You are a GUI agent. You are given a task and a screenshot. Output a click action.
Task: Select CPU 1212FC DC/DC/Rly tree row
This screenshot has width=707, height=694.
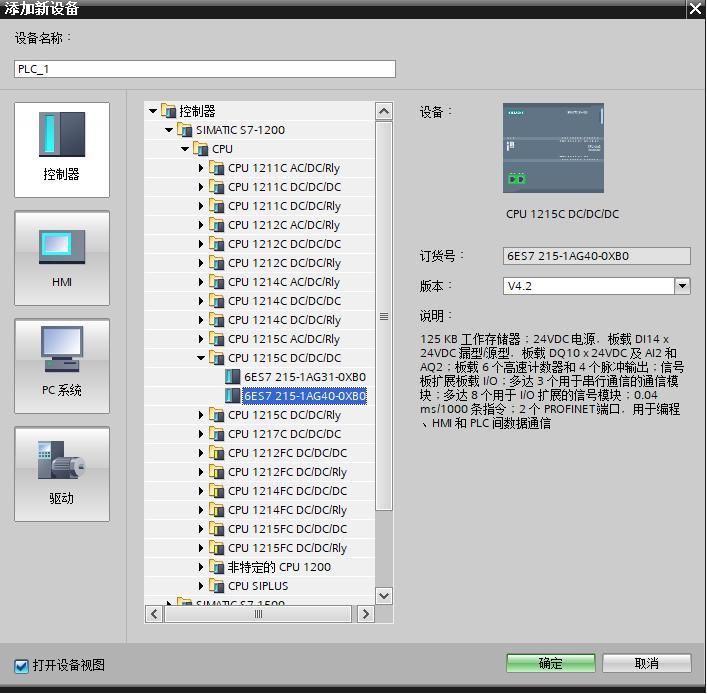pos(259,472)
